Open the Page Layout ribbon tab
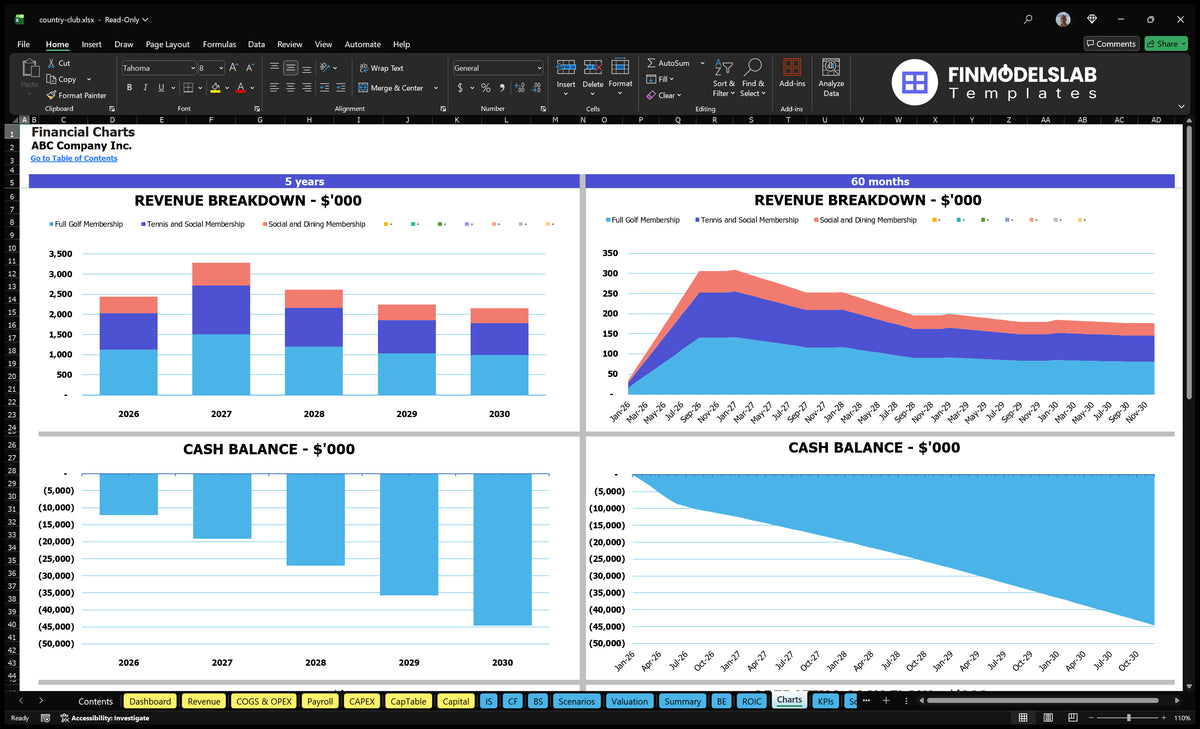 tap(167, 44)
